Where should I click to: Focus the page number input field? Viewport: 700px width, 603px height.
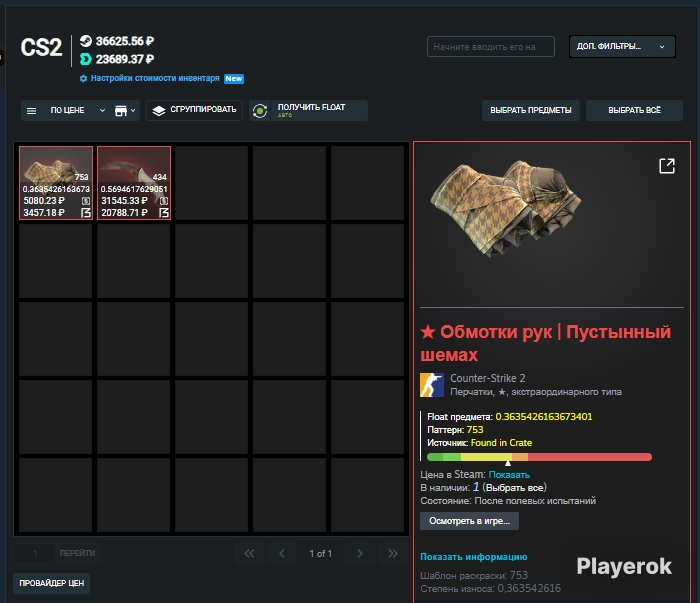[x=34, y=553]
